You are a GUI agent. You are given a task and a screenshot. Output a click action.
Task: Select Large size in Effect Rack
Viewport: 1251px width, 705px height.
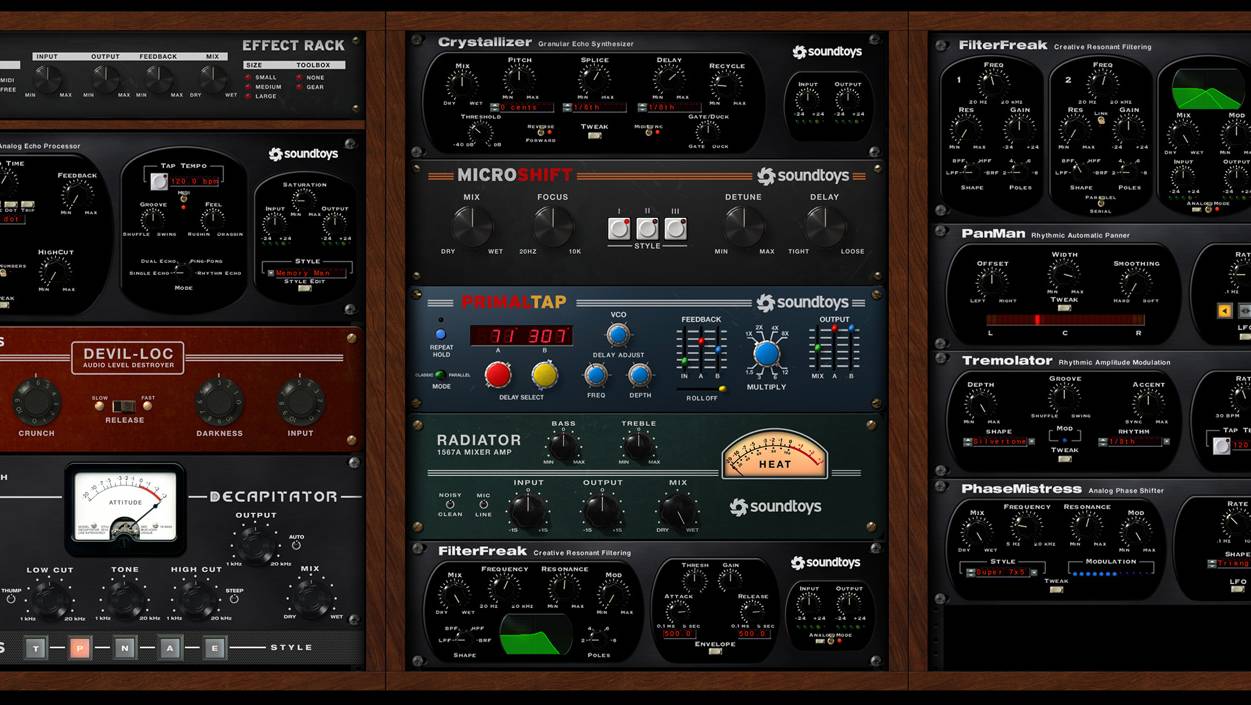pos(249,96)
